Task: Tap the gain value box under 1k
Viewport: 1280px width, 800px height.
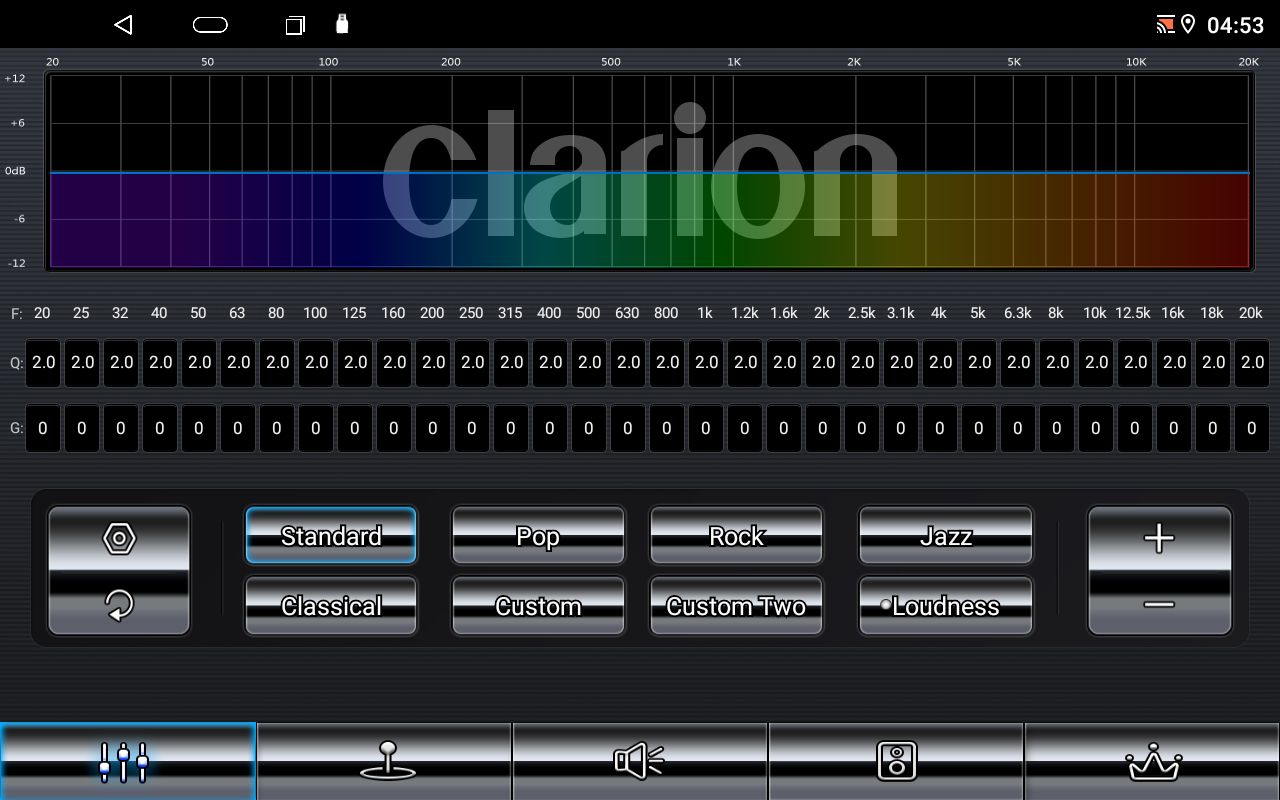Action: [x=705, y=428]
